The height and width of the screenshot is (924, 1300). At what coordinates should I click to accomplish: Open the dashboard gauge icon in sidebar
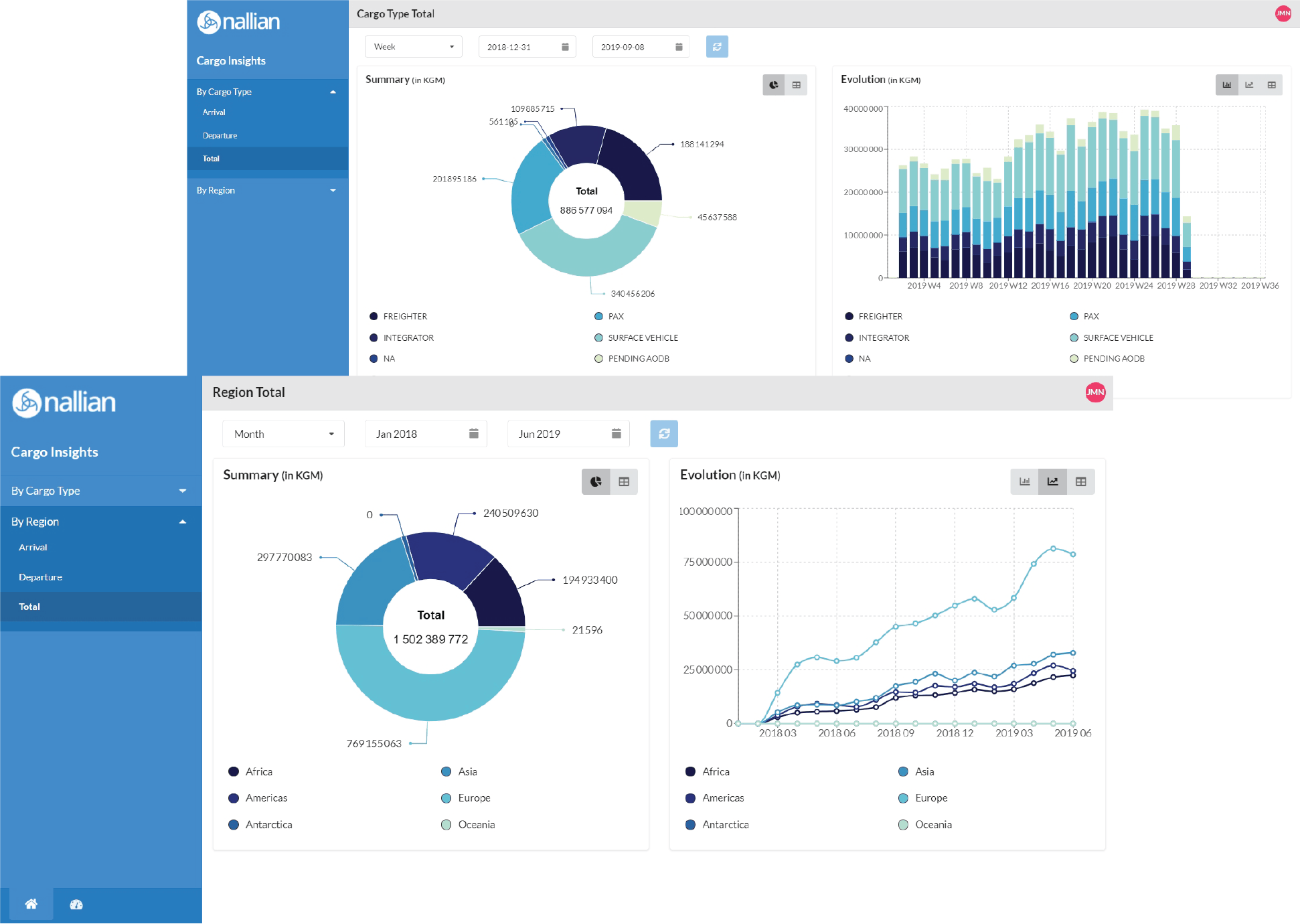coord(76,905)
